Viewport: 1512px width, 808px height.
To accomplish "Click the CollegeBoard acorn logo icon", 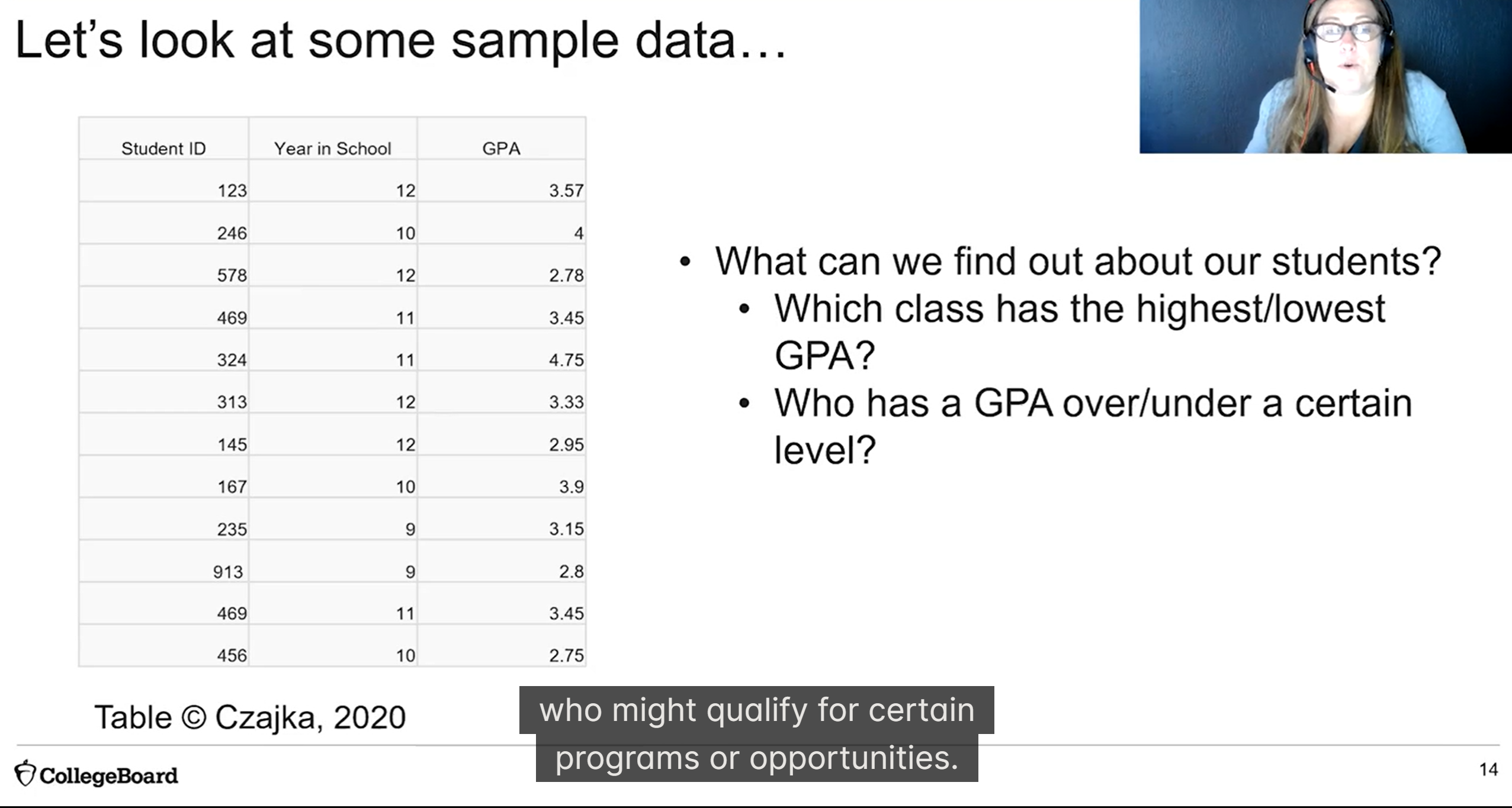I will [x=25, y=773].
